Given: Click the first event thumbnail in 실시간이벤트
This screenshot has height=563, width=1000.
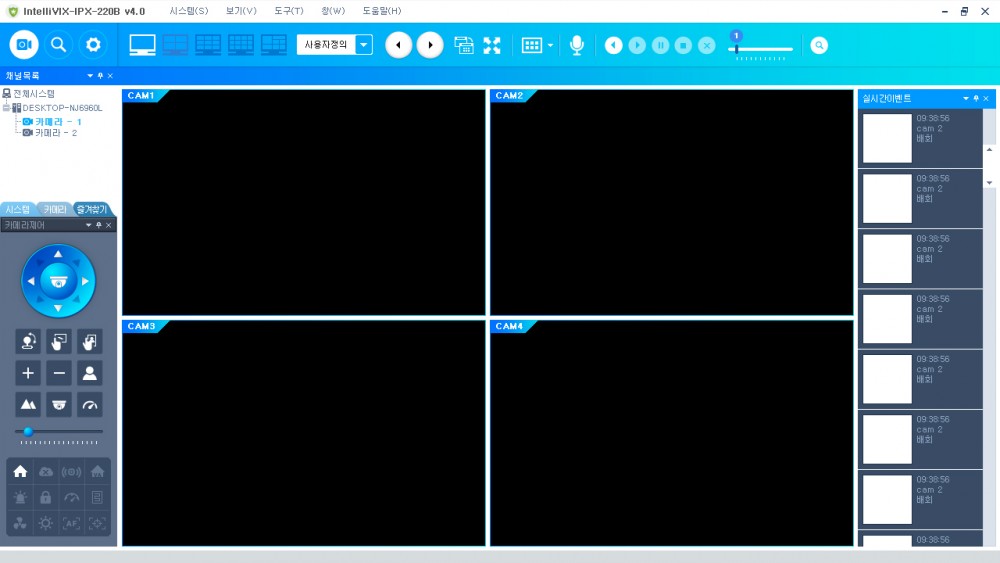Looking at the screenshot, I should tap(887, 138).
